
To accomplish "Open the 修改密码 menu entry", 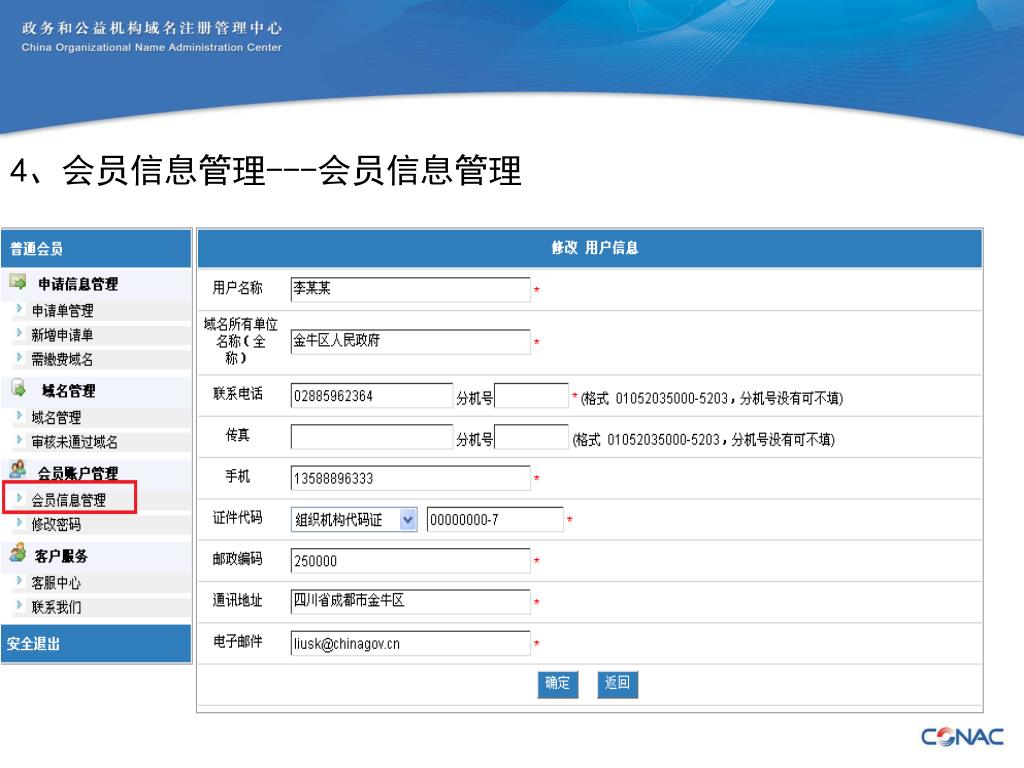I will click(56, 524).
